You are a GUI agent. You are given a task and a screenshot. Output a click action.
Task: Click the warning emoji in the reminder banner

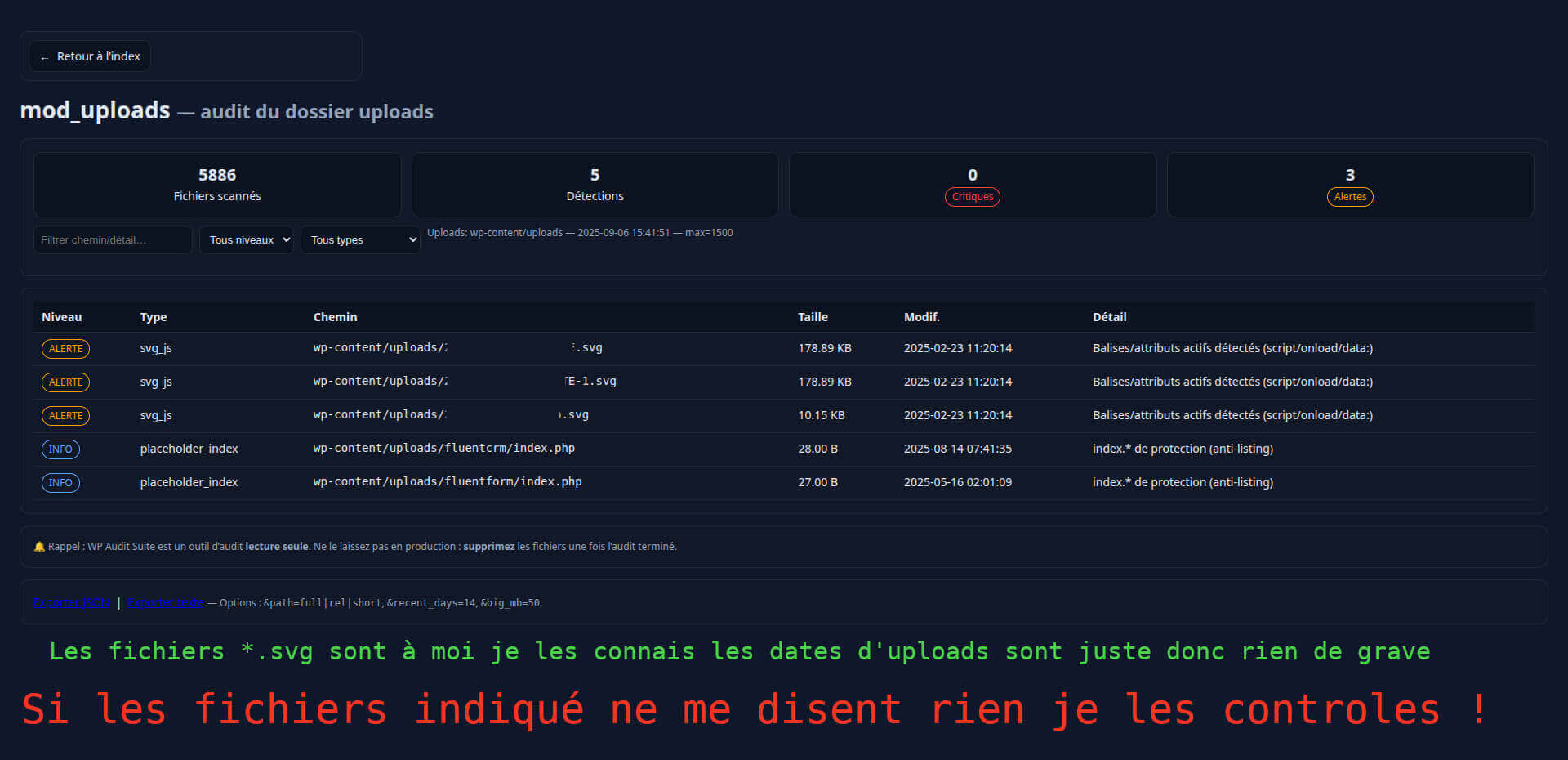point(38,546)
